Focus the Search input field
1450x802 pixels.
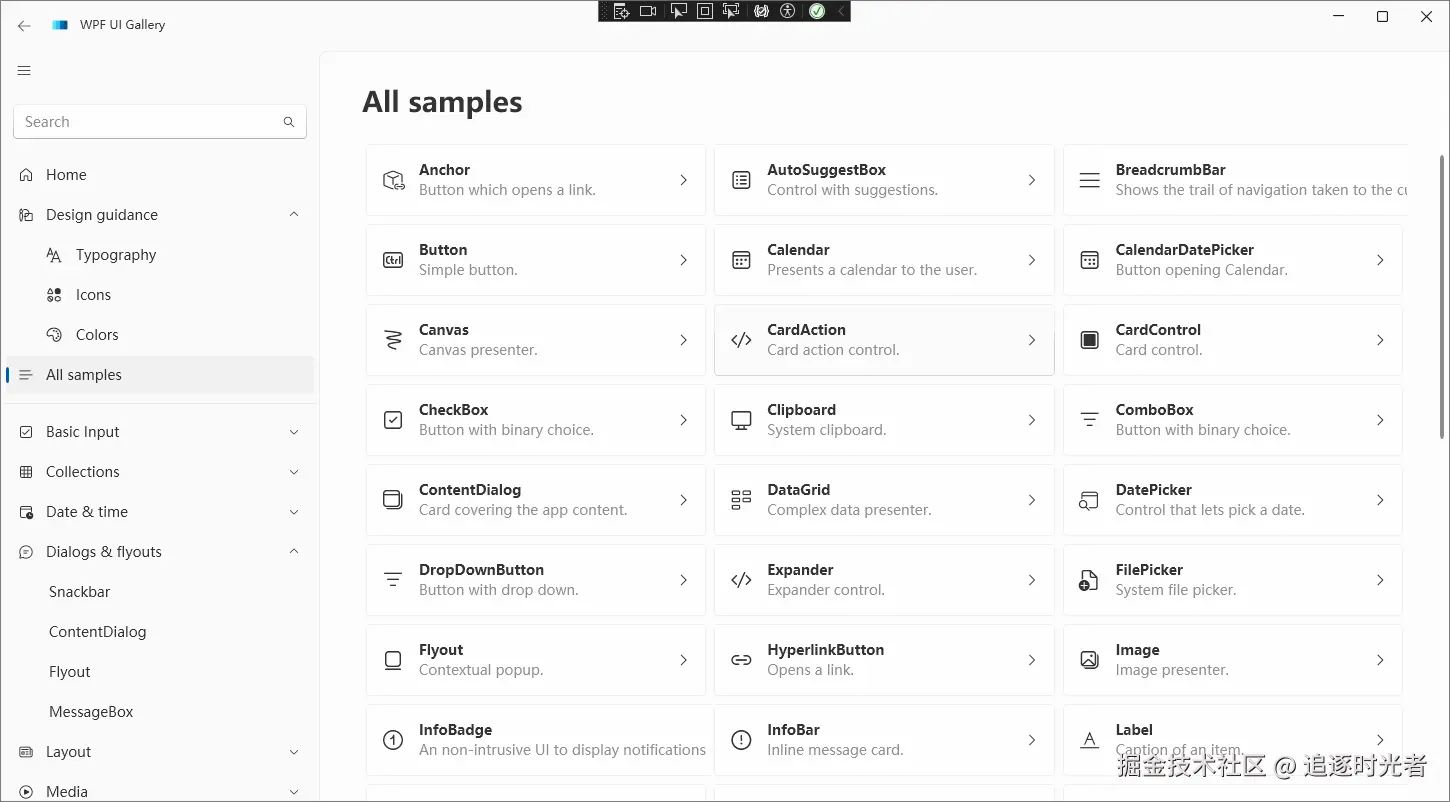point(150,122)
